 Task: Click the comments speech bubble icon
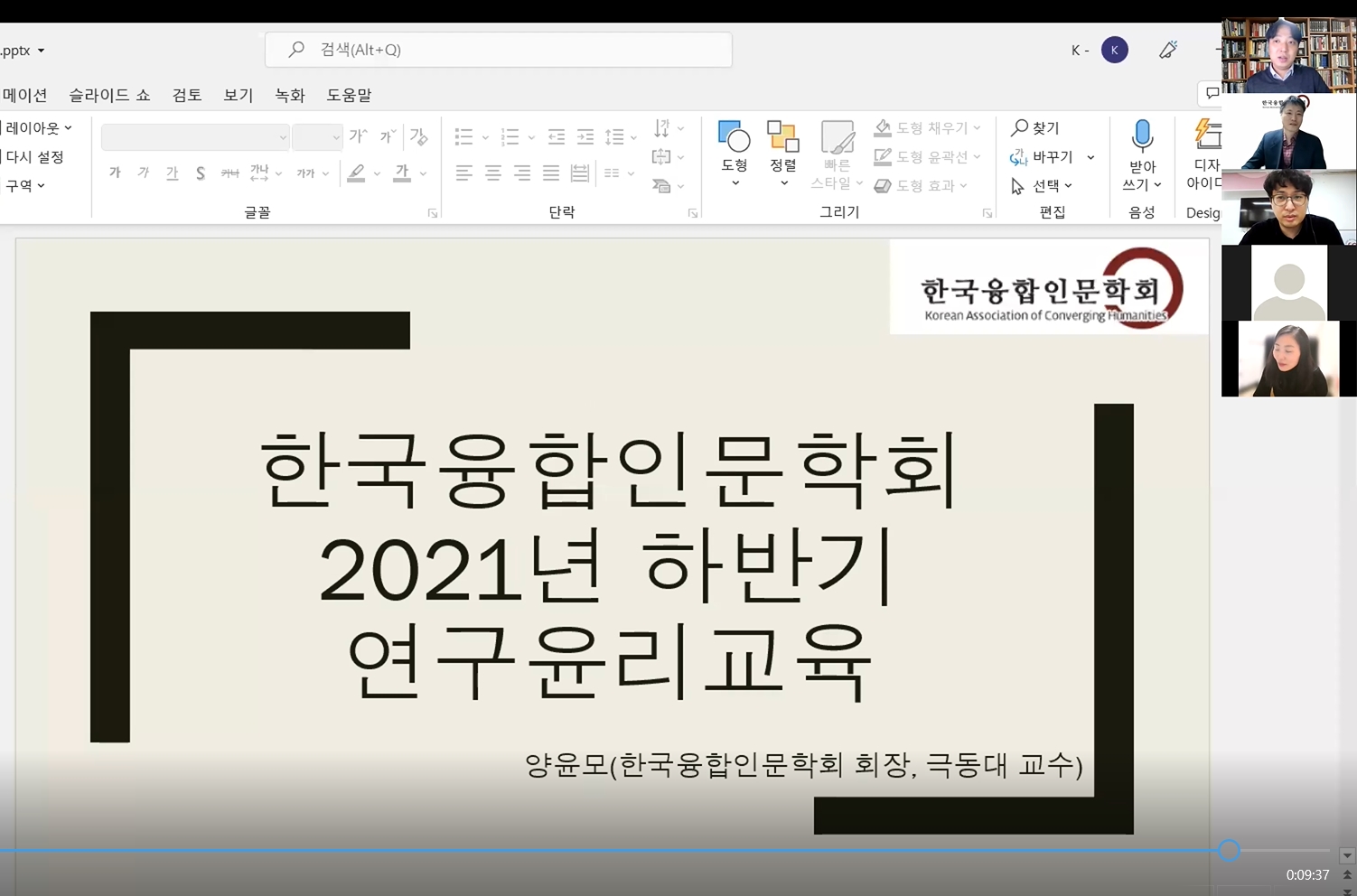coord(1212,92)
